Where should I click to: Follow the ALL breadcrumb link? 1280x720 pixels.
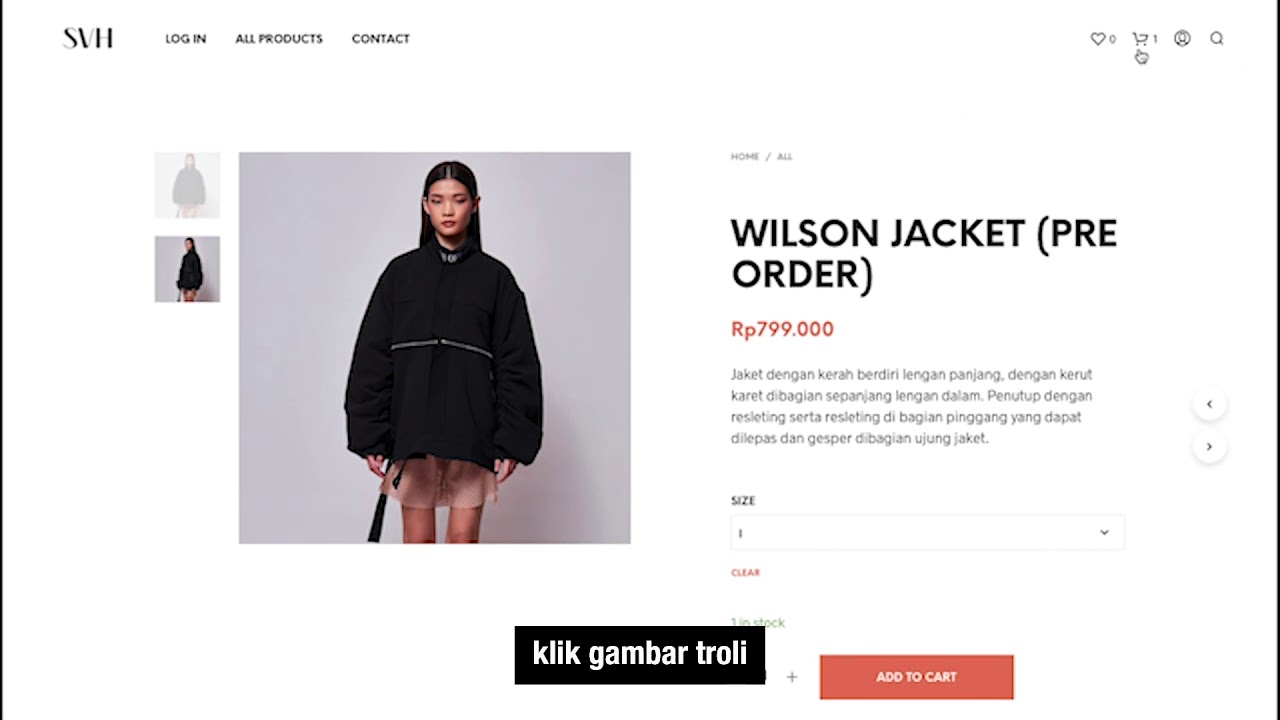point(784,157)
